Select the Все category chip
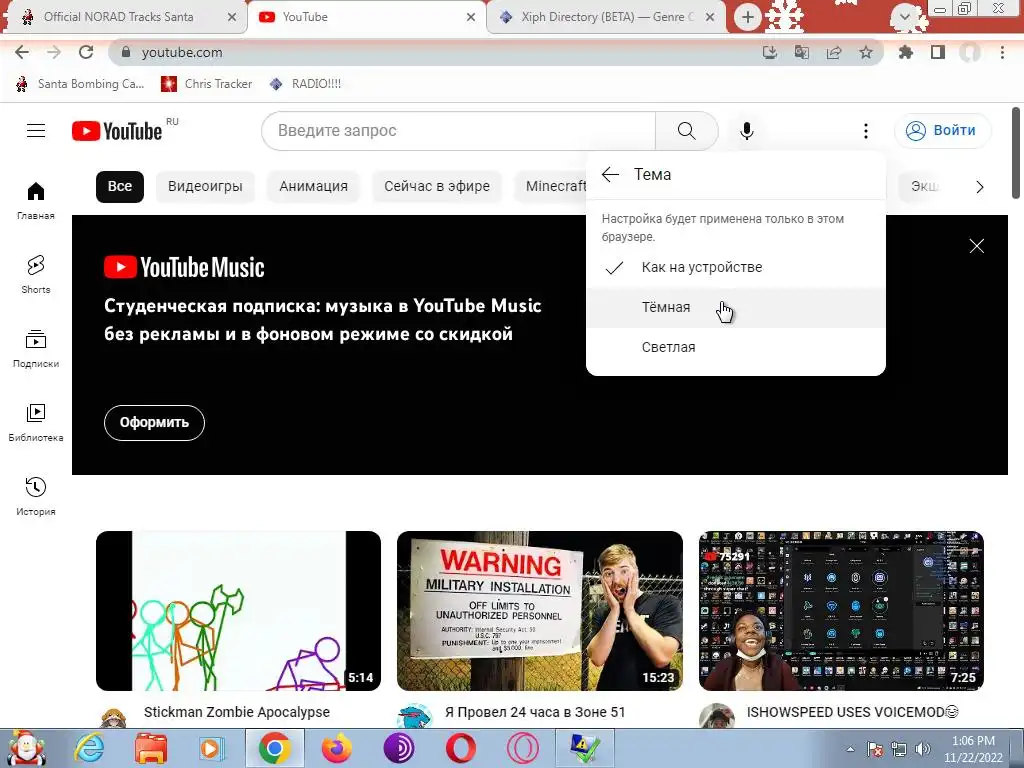Image resolution: width=1024 pixels, height=768 pixels. coord(120,186)
